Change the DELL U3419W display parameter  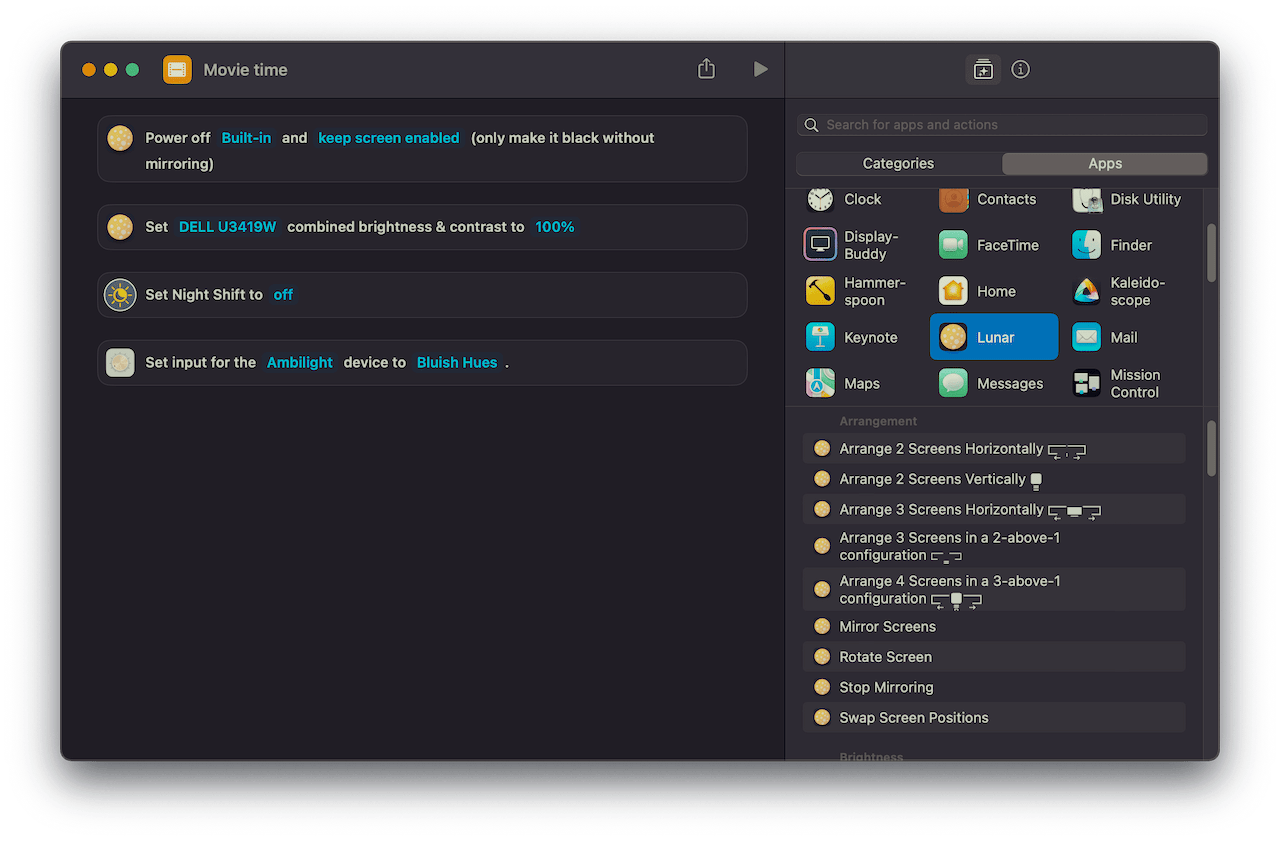[x=227, y=227]
